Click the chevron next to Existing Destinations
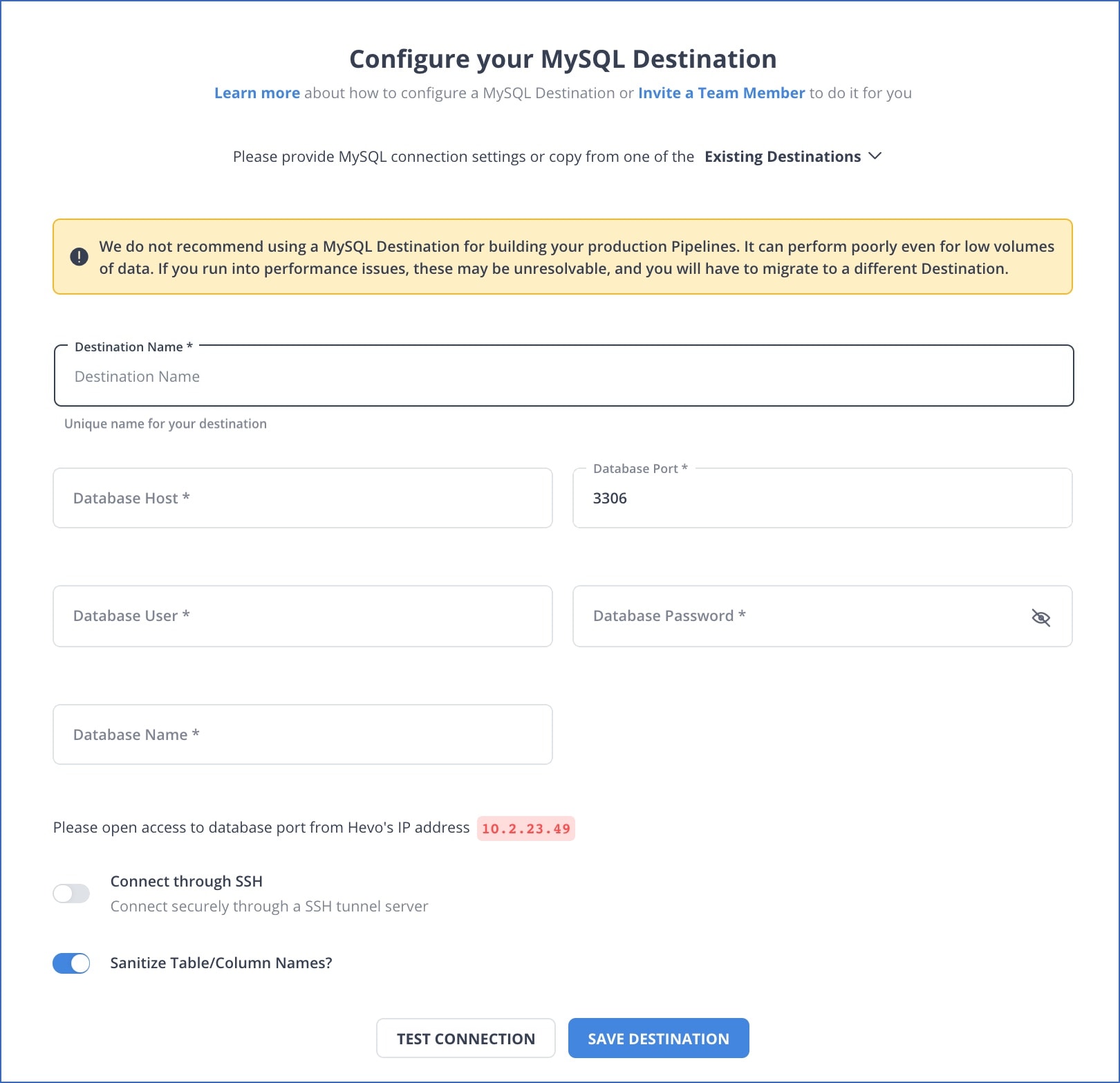Screen dimensions: 1120x1083 (x=875, y=156)
